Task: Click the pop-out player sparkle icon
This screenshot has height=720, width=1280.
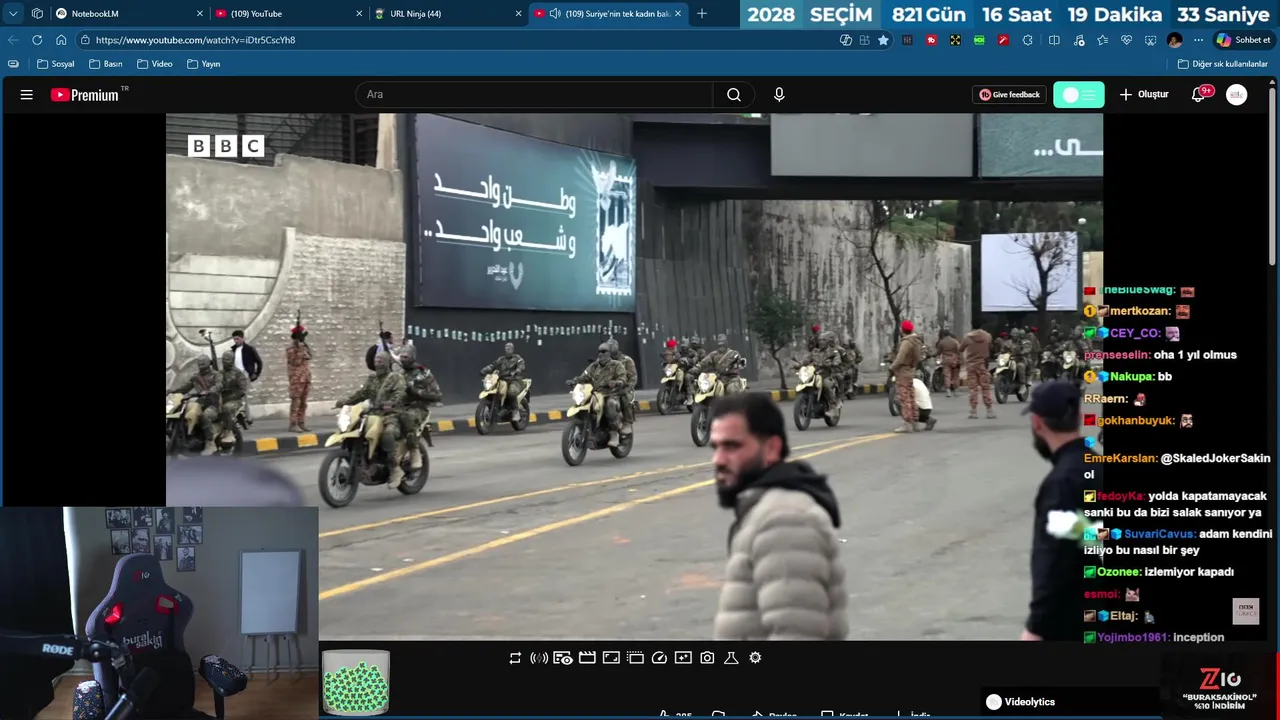Action: 683,658
